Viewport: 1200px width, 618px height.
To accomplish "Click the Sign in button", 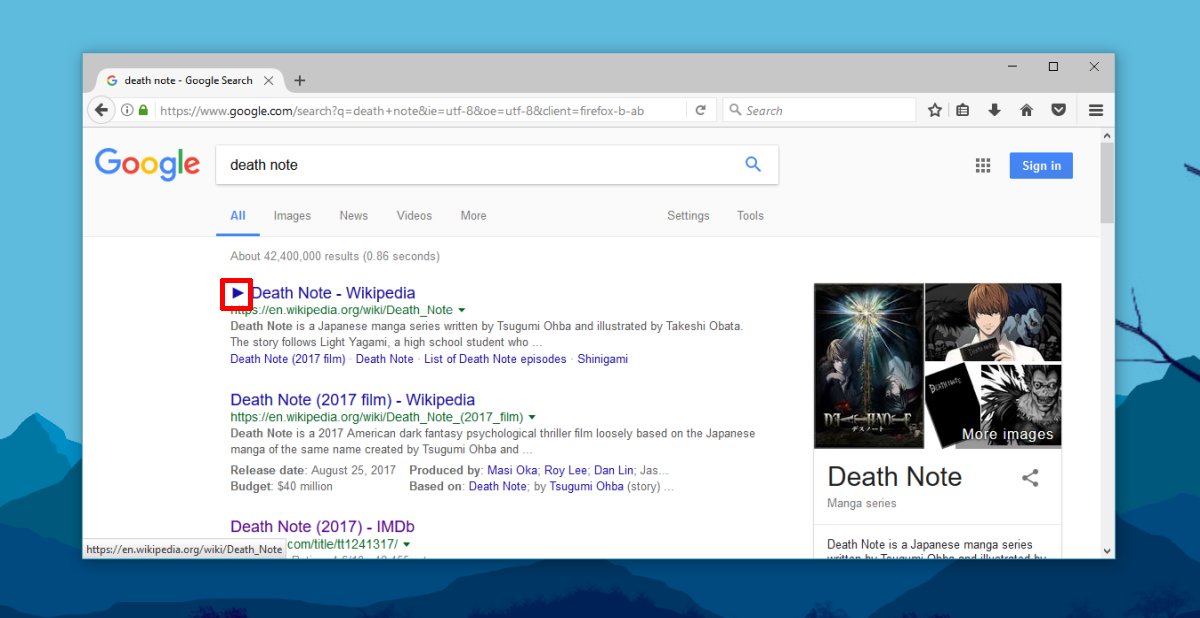I will point(1041,166).
